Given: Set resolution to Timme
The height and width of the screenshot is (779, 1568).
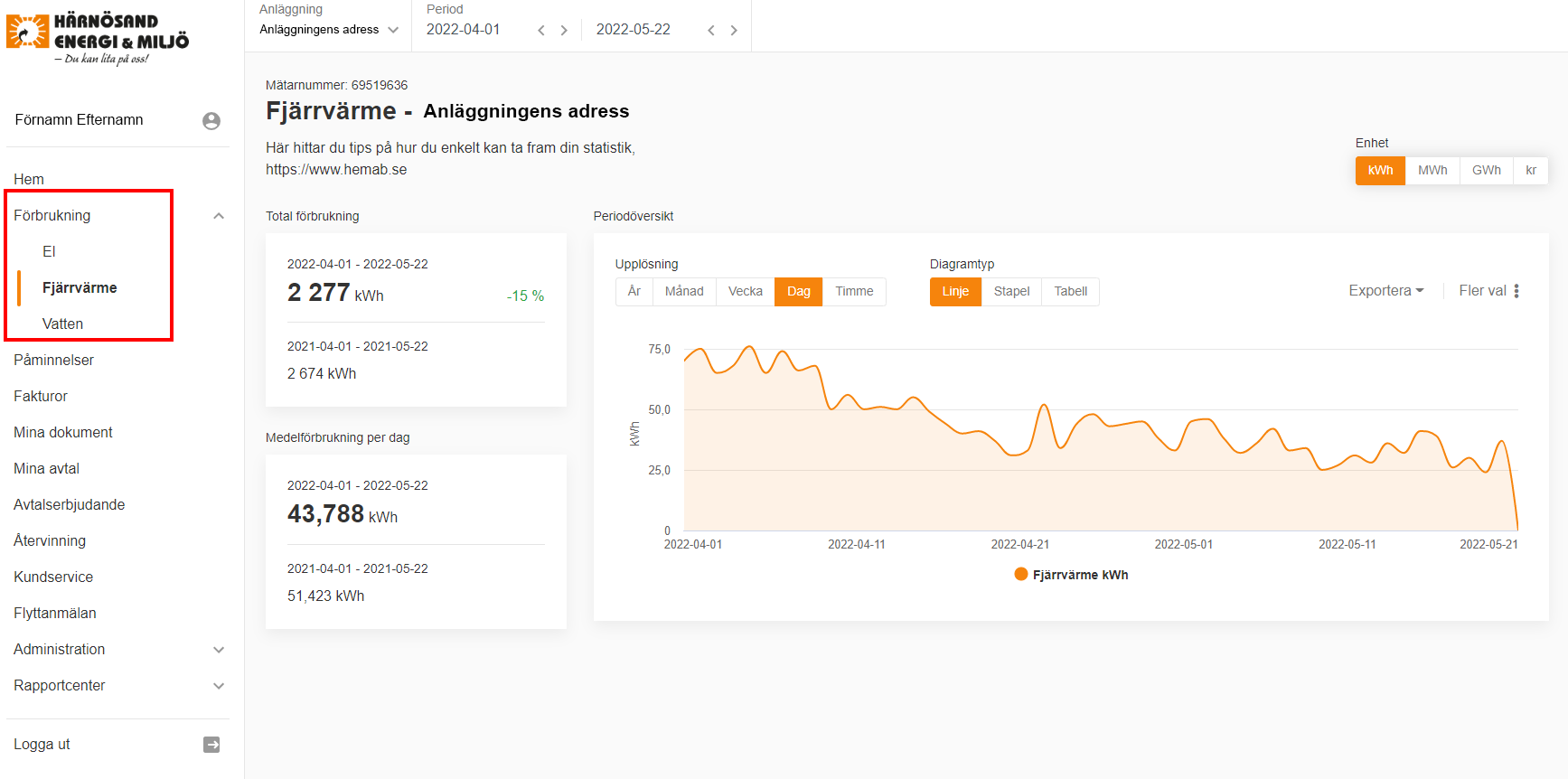Looking at the screenshot, I should click(854, 292).
